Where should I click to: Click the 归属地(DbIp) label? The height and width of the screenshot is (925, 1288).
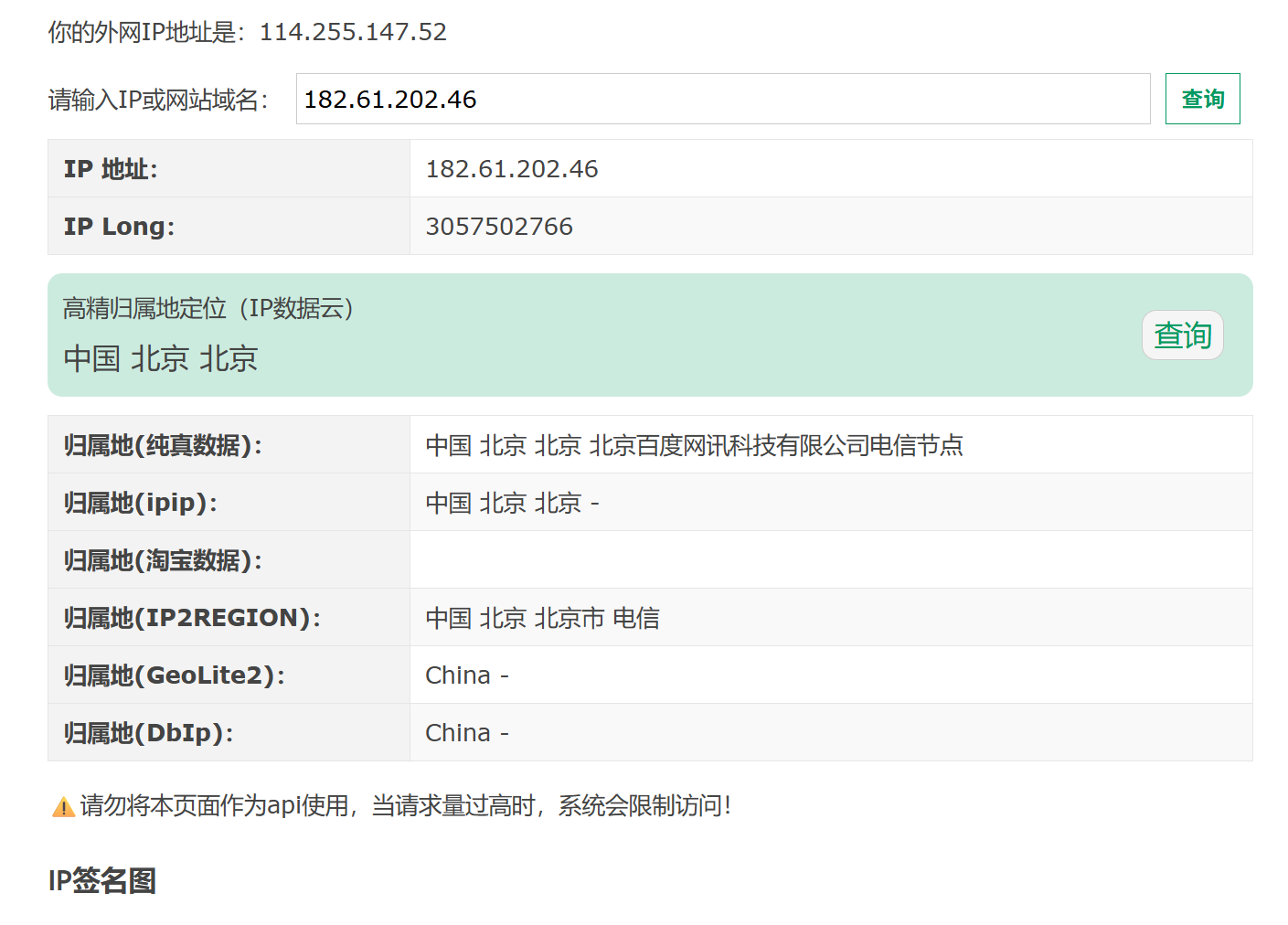tap(148, 733)
